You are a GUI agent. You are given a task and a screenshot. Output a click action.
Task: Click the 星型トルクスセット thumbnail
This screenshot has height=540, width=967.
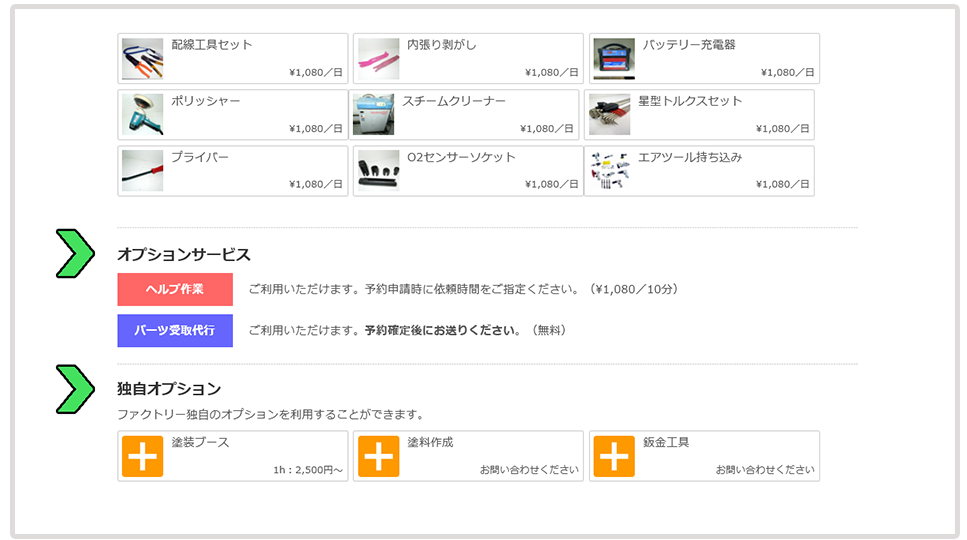[609, 115]
